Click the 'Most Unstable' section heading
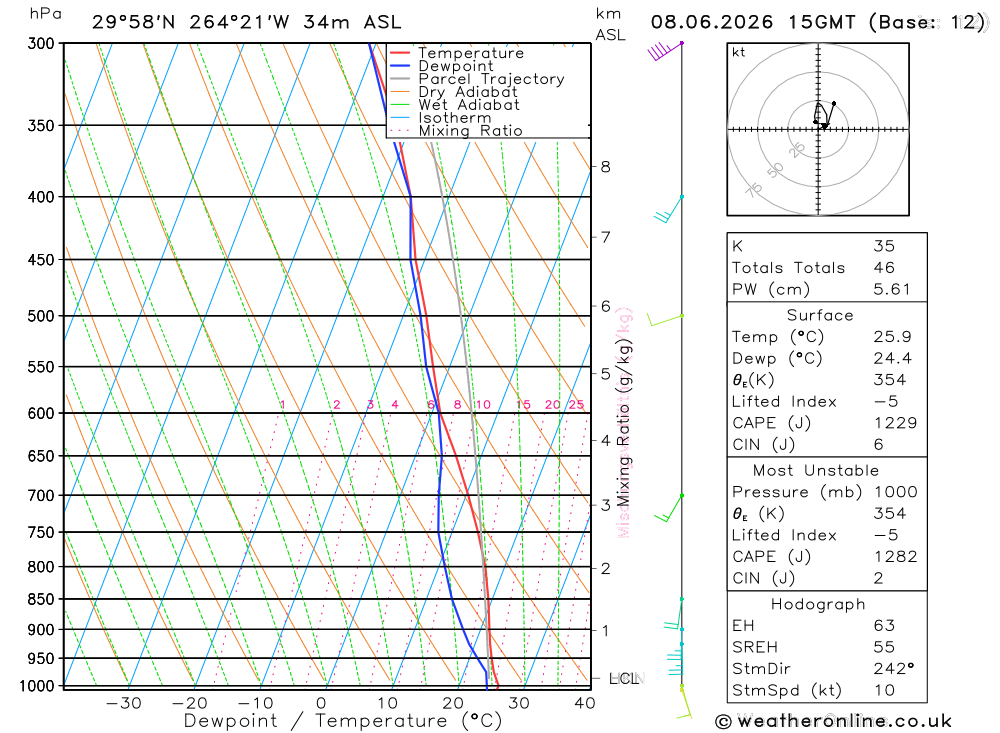This screenshot has height=733, width=1000. (816, 471)
